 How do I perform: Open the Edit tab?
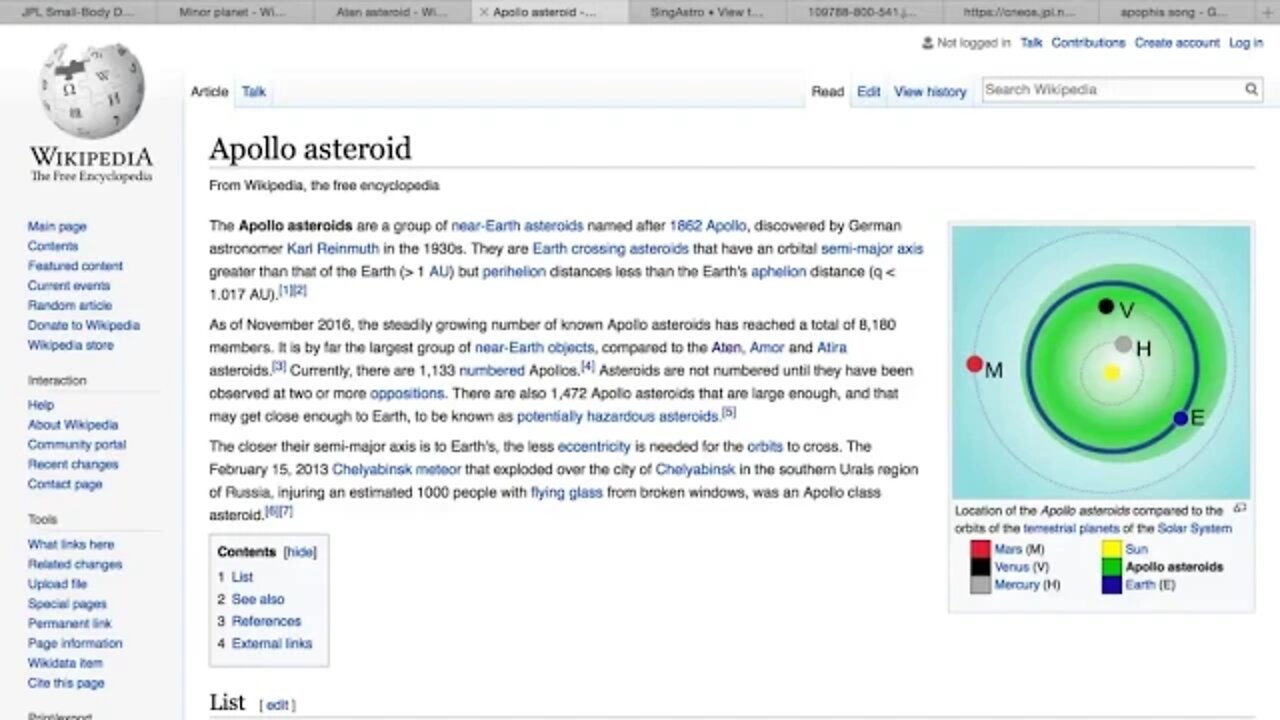click(869, 91)
